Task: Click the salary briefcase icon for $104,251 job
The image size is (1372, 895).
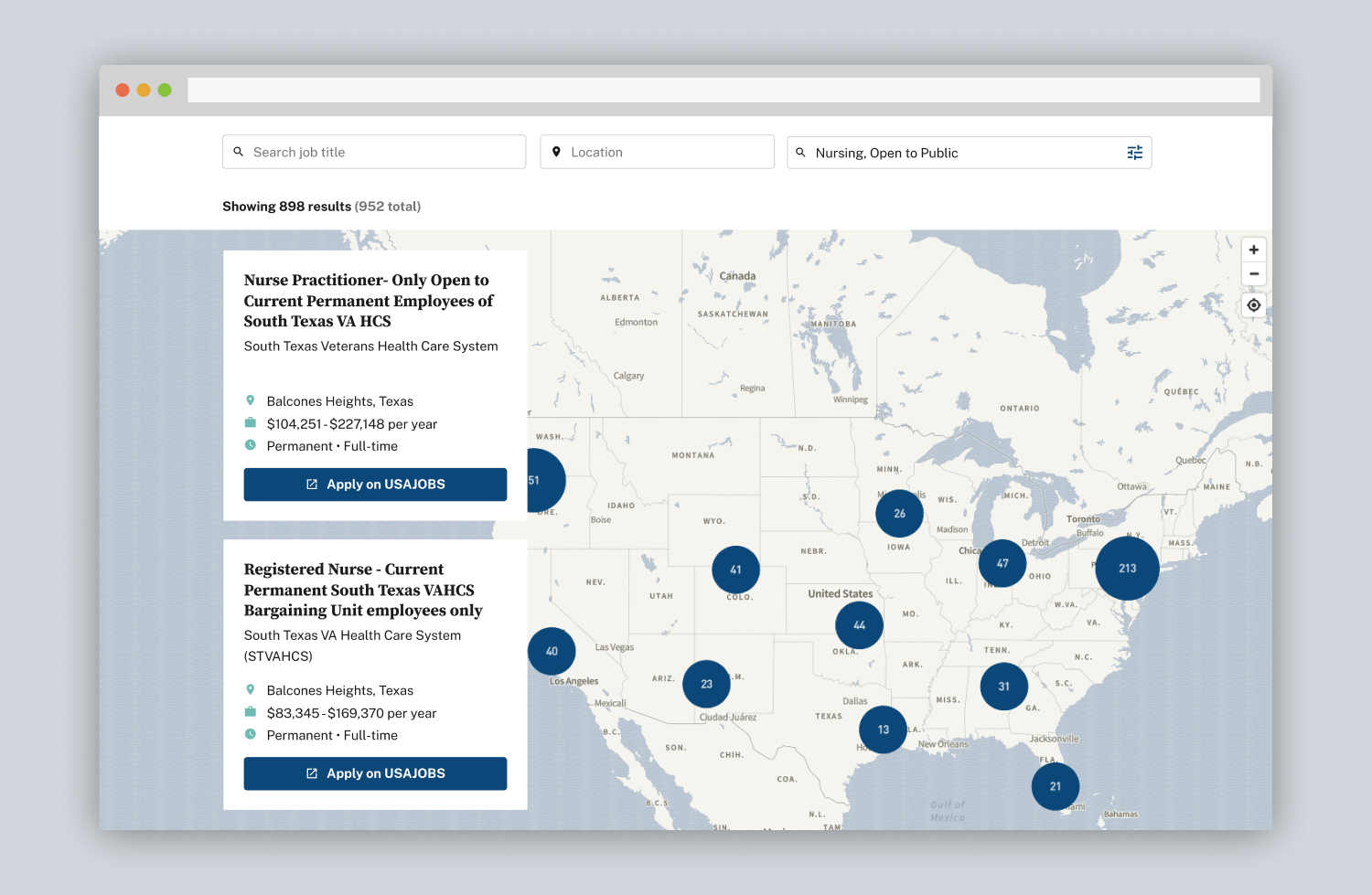Action: tap(250, 423)
